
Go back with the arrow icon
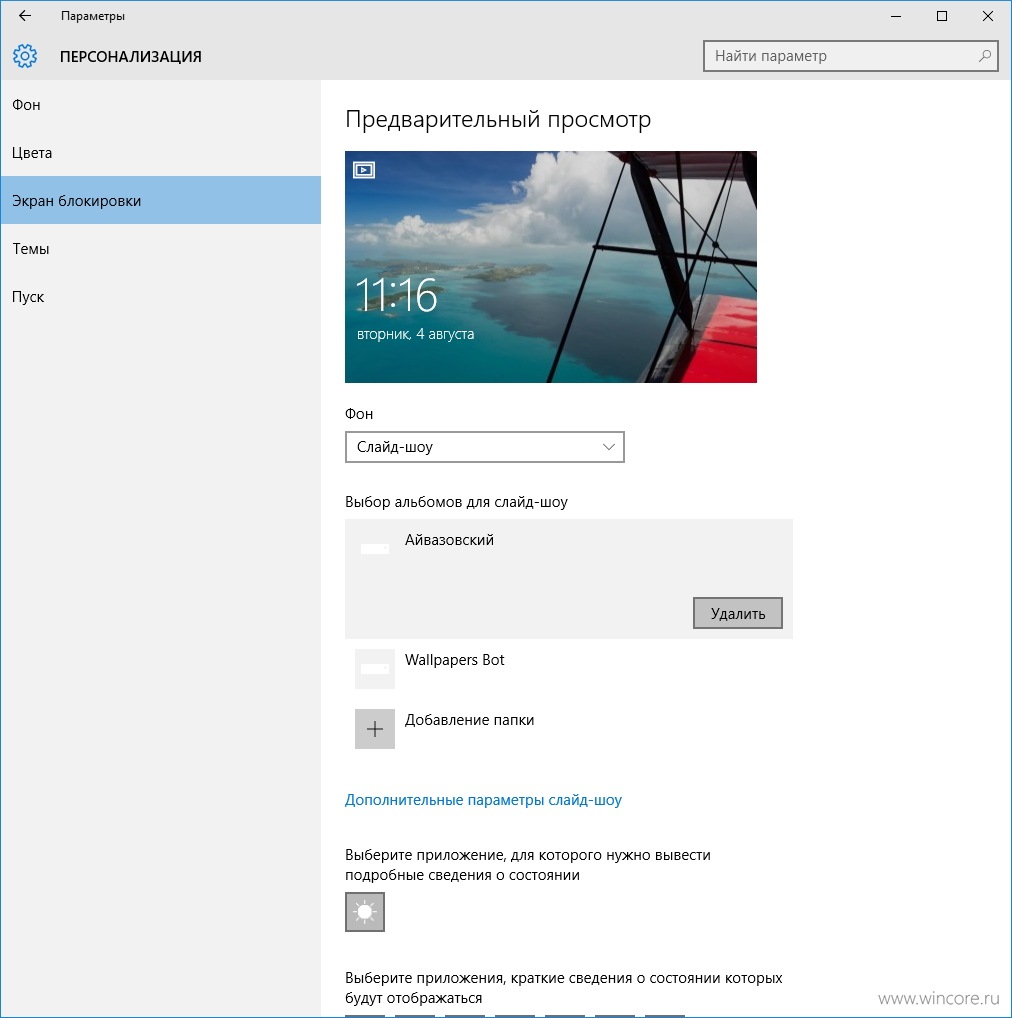(x=25, y=16)
